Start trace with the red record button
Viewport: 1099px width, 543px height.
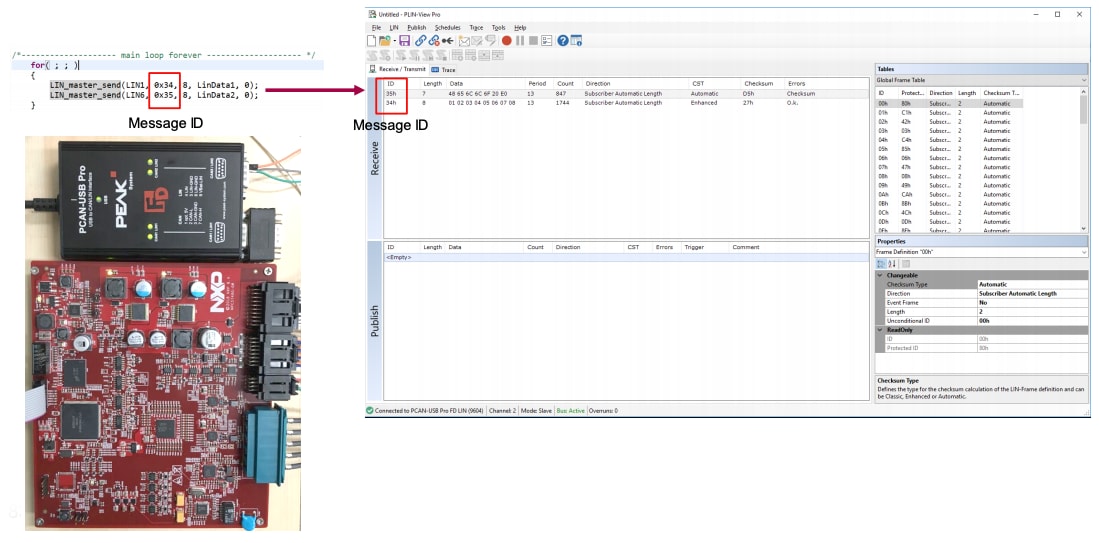pyautogui.click(x=507, y=41)
